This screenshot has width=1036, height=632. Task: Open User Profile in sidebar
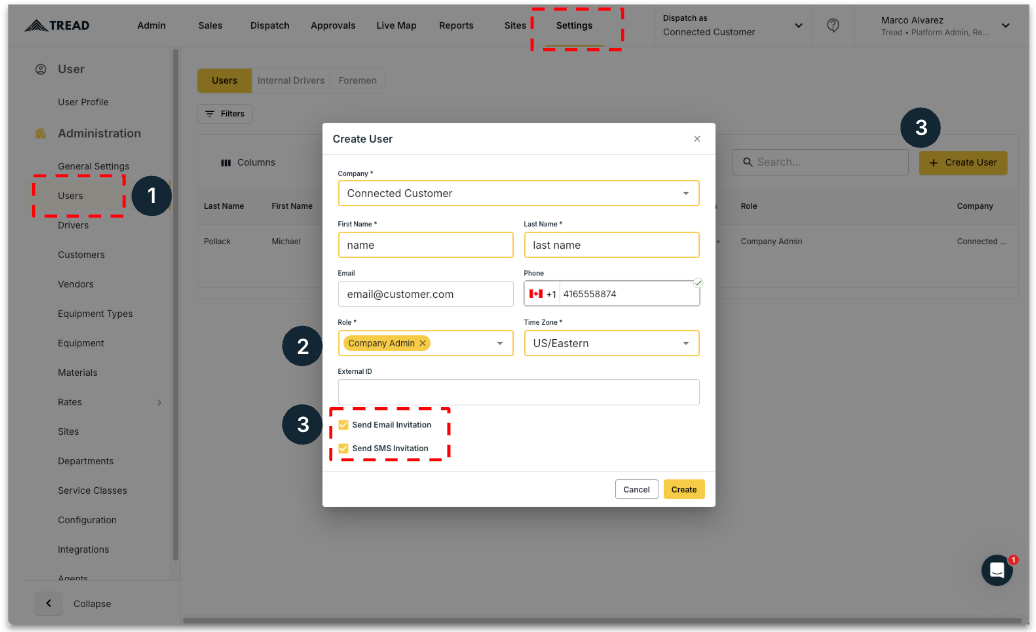coord(83,102)
